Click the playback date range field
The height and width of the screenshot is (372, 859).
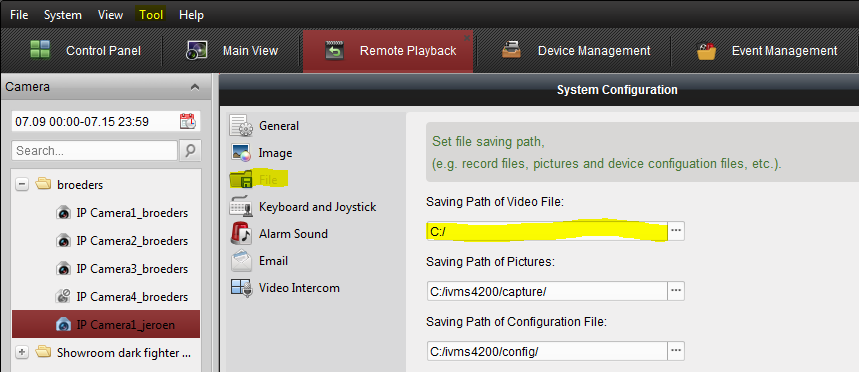click(106, 122)
